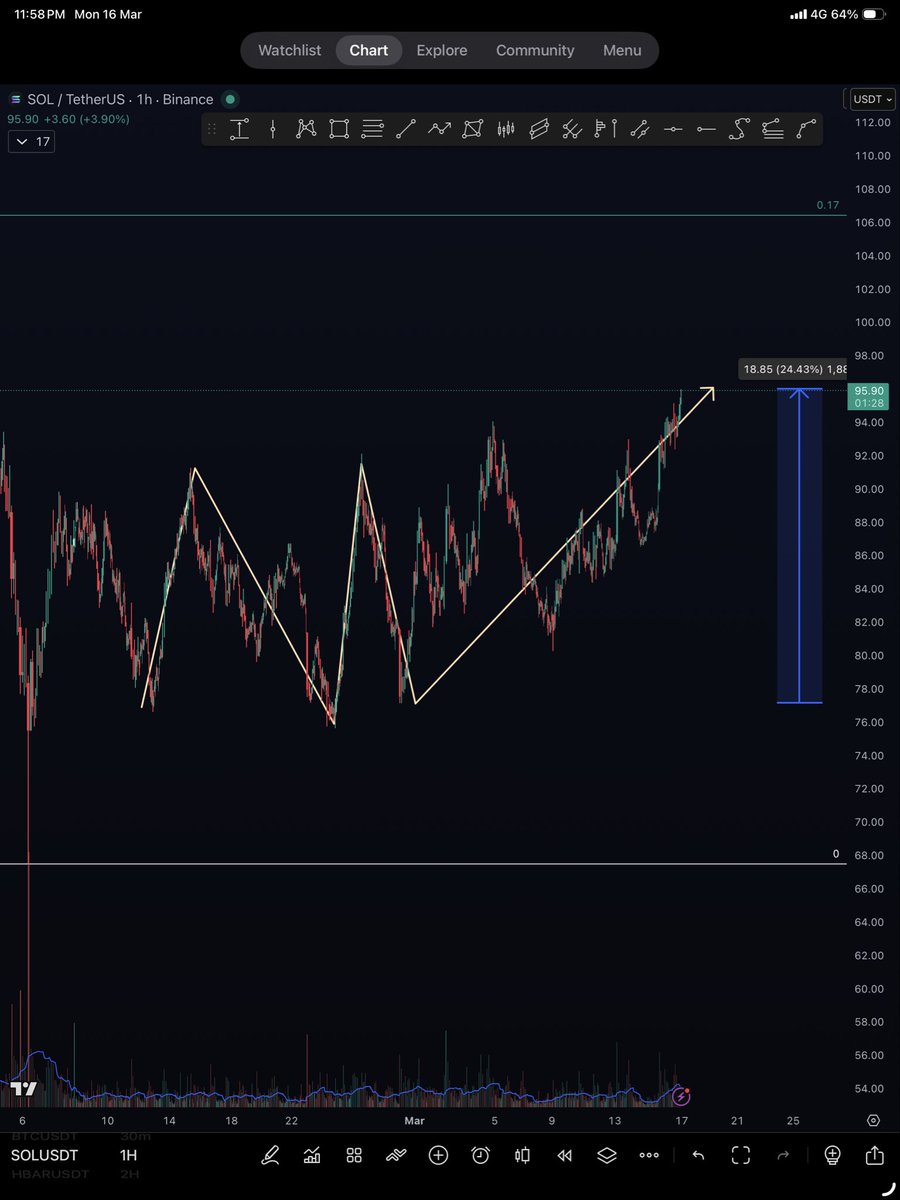The width and height of the screenshot is (900, 1200).
Task: Start bar replay with rewind icon
Action: pos(564,1155)
